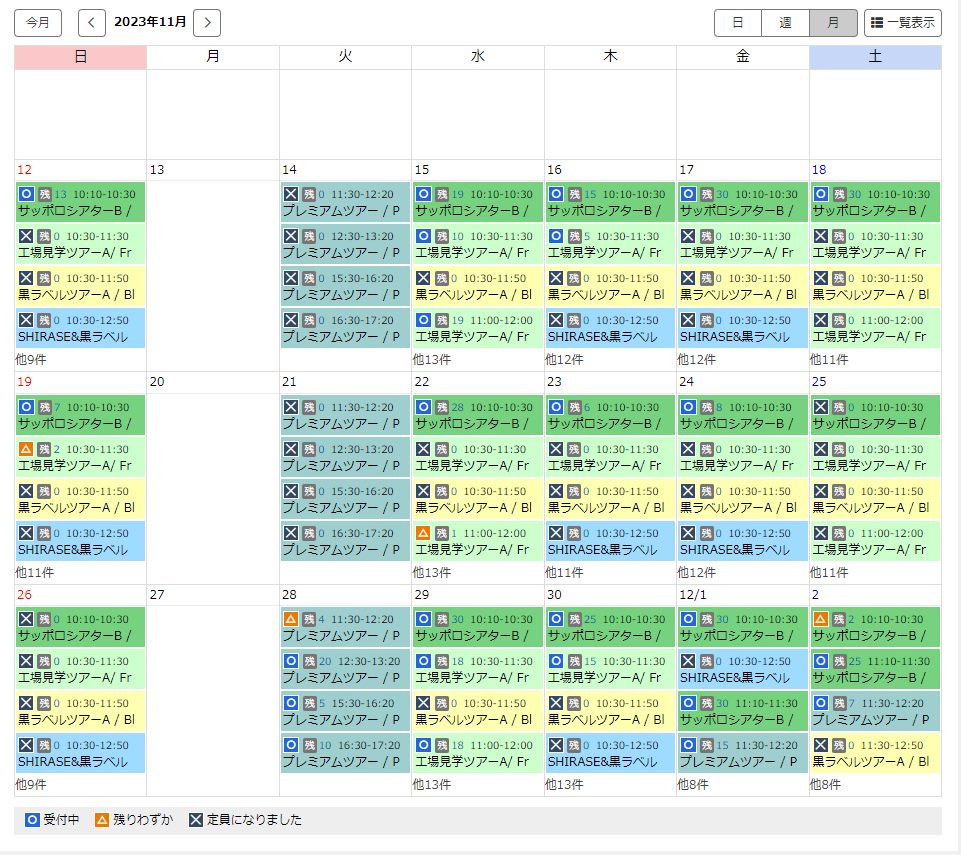This screenshot has width=961, height=855.
Task: Click available icon on Nov 28 12:30-13:20 premium tour
Action: [291, 661]
